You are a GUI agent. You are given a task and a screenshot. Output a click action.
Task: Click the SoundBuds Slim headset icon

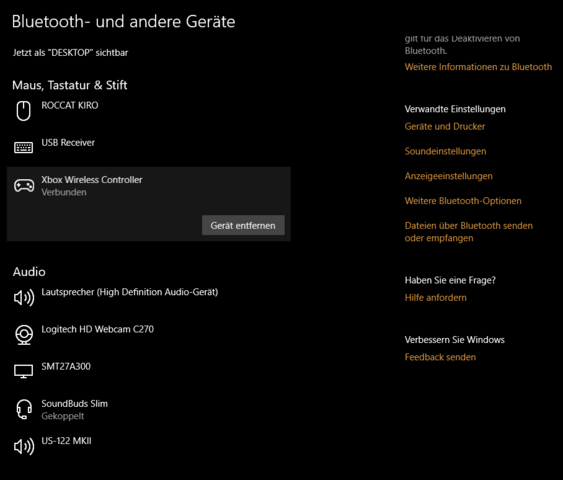pos(24,409)
